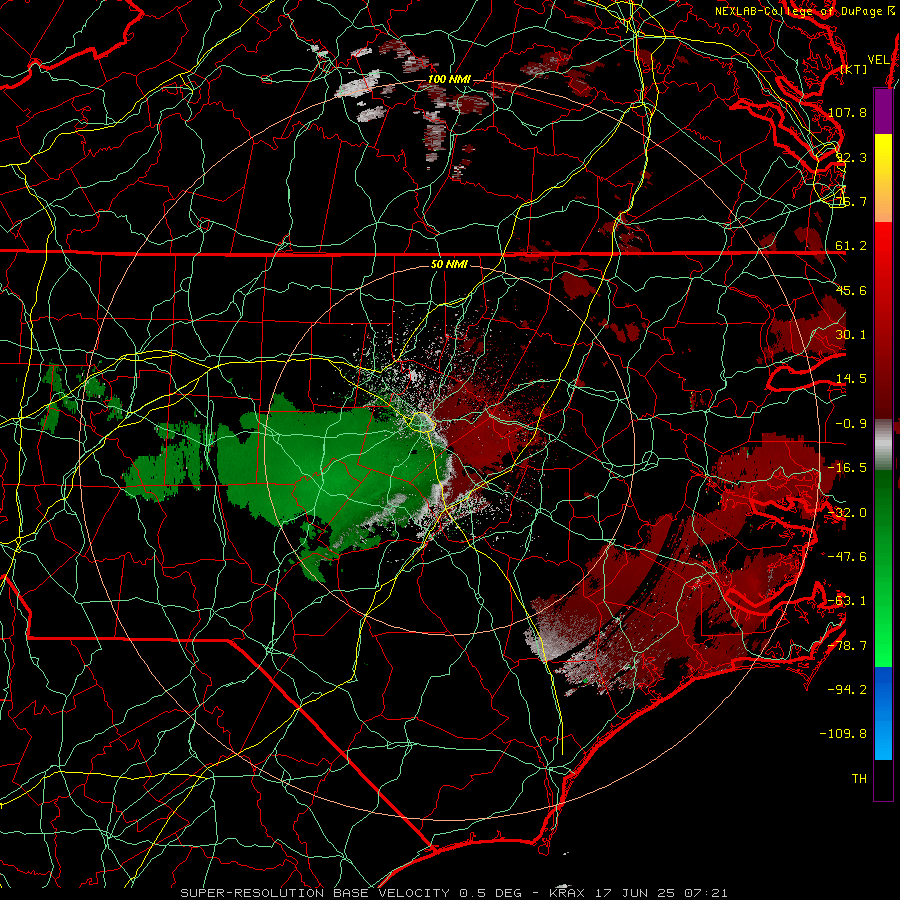Select the -109.8 scale value

pos(844,734)
